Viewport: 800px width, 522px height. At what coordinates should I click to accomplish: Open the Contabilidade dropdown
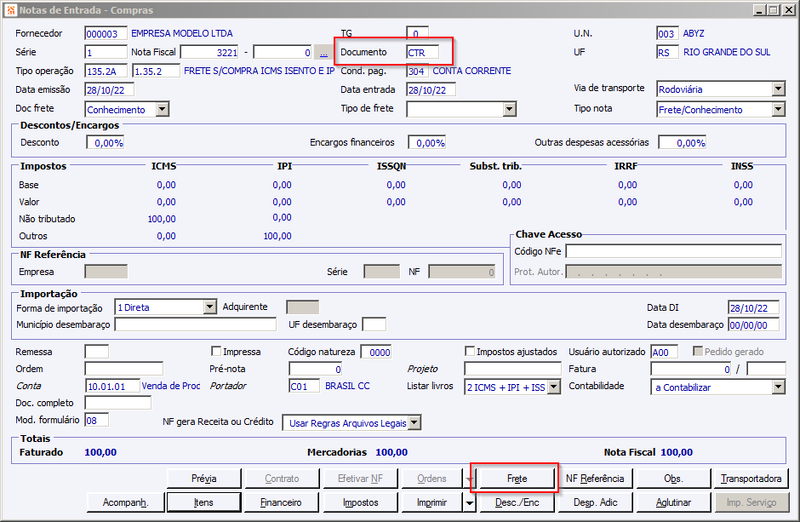tap(778, 387)
